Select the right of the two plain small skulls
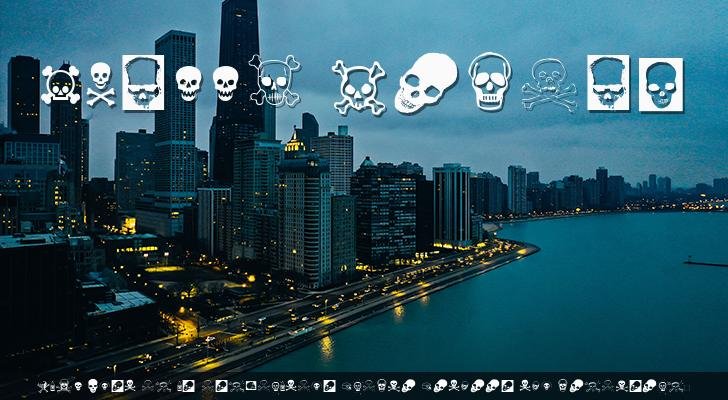 pyautogui.click(x=226, y=83)
